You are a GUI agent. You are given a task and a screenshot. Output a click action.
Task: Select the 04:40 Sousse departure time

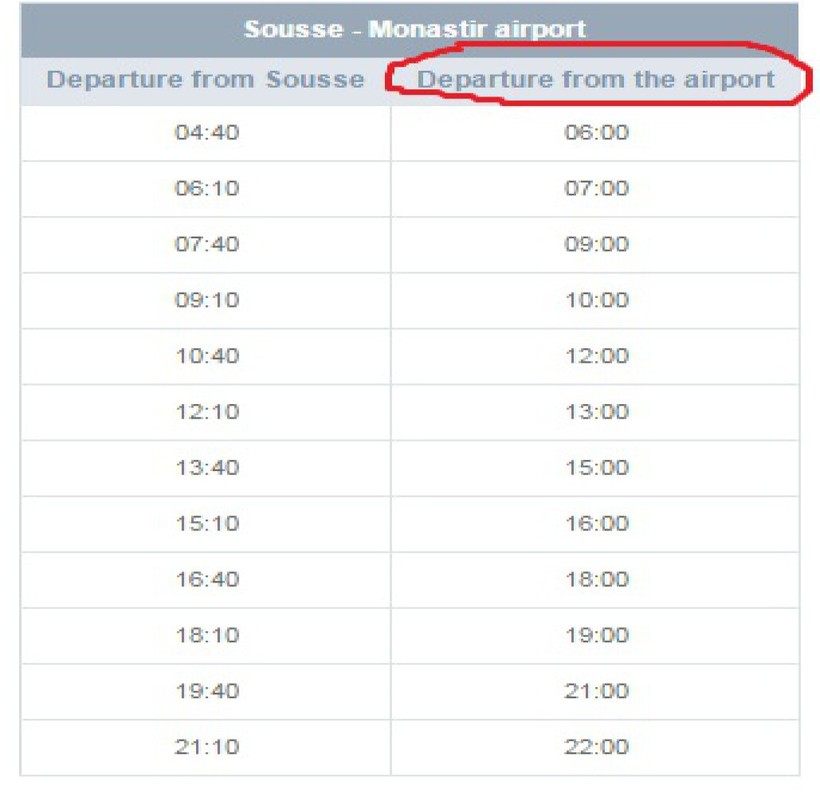pyautogui.click(x=207, y=133)
